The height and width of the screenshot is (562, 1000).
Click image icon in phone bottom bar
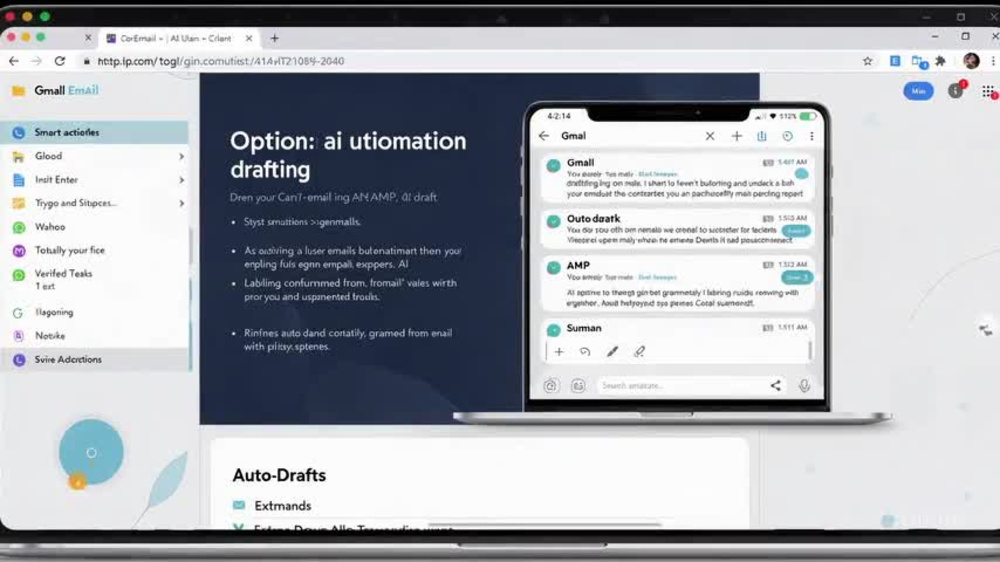click(x=578, y=386)
